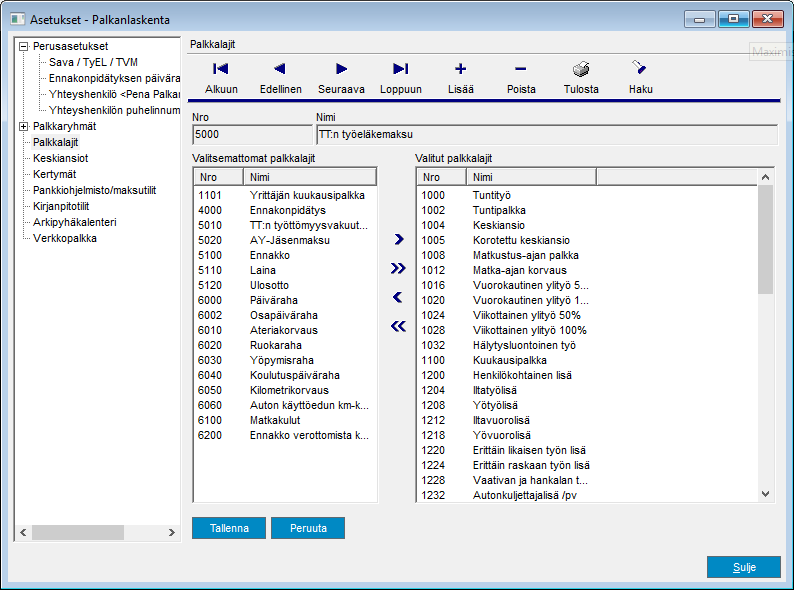Viewport: 794px width, 590px height.
Task: Select row 1100 Kuukausipalkka
Action: tap(587, 360)
